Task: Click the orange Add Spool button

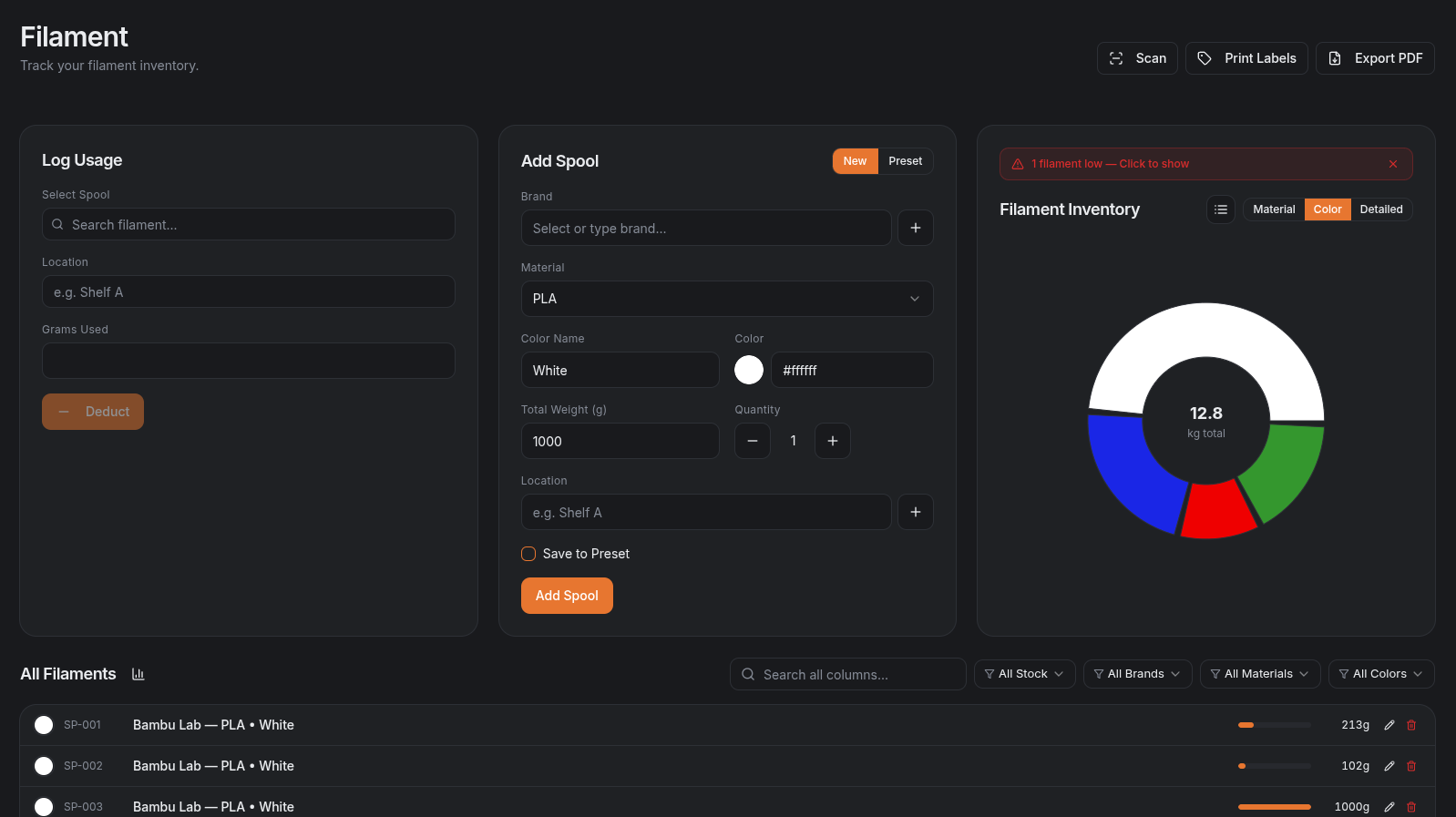Action: [x=567, y=596]
